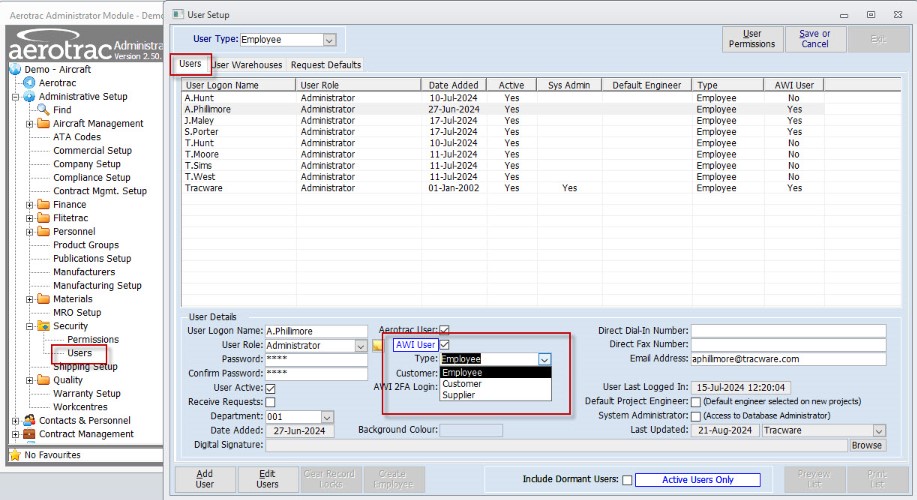Choose Supplier in the Type list
This screenshot has height=500, width=917.
[495, 395]
